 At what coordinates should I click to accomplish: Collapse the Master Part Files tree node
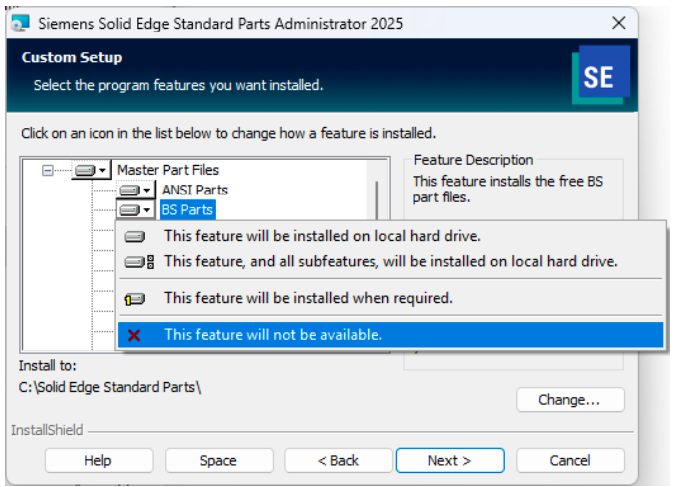tap(47, 171)
